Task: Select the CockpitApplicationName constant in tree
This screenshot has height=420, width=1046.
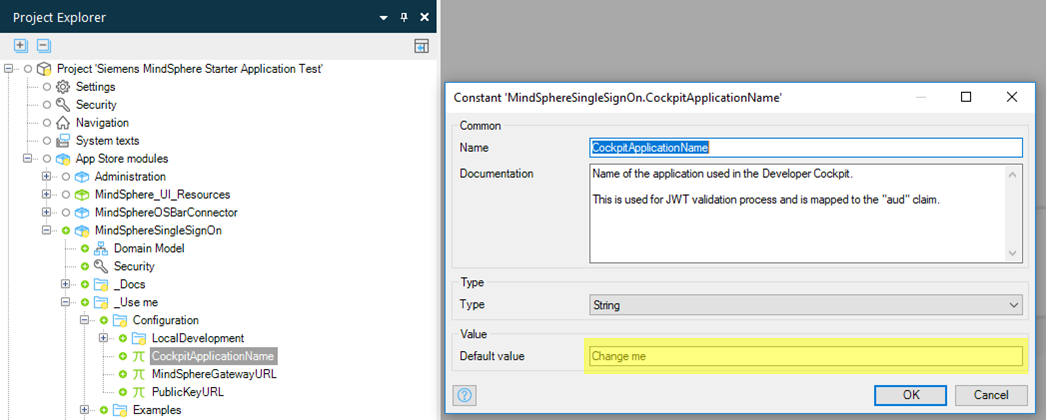Action: pos(212,357)
